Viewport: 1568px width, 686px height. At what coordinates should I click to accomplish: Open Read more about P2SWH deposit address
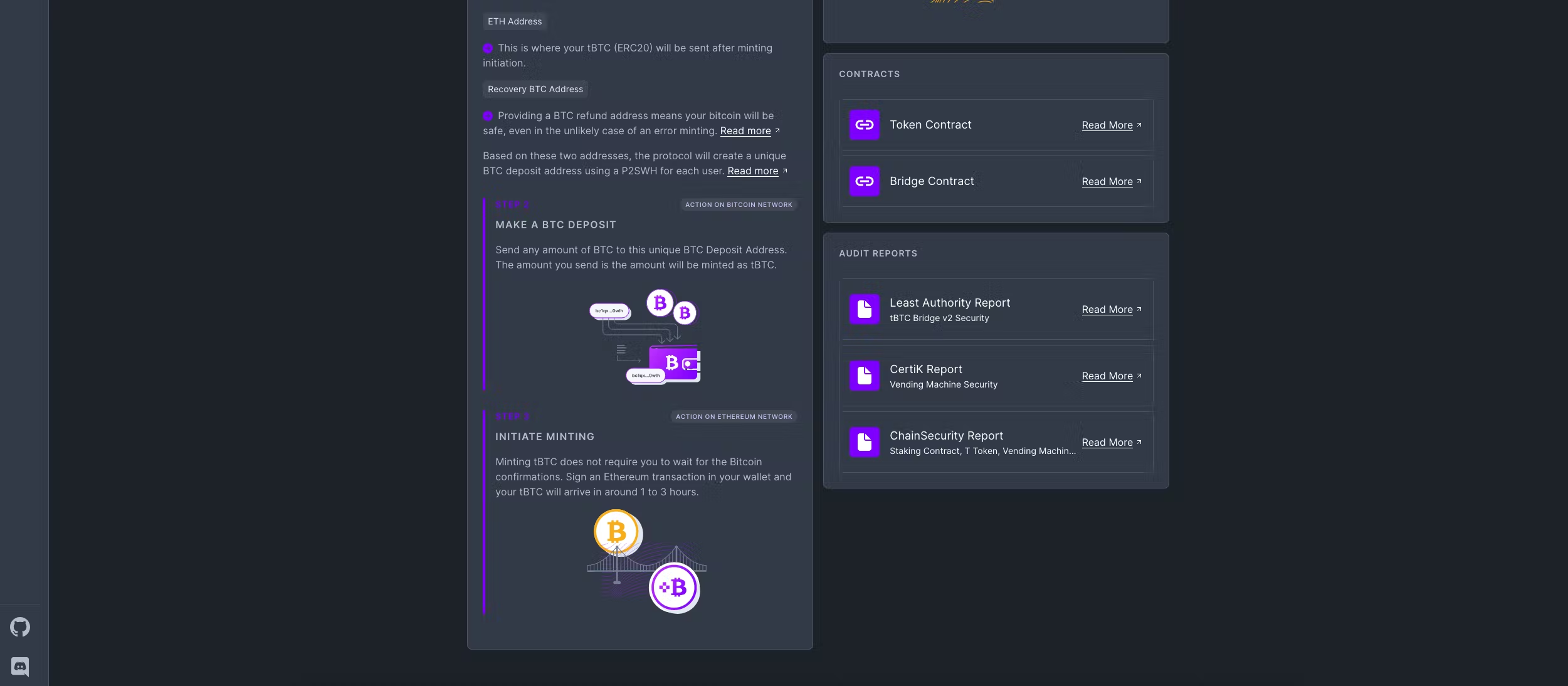pos(752,171)
